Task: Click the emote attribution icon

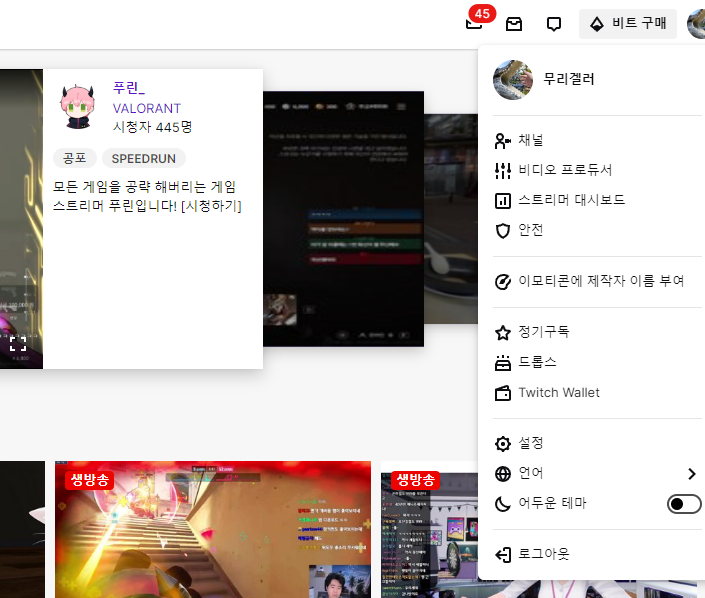Action: point(503,282)
